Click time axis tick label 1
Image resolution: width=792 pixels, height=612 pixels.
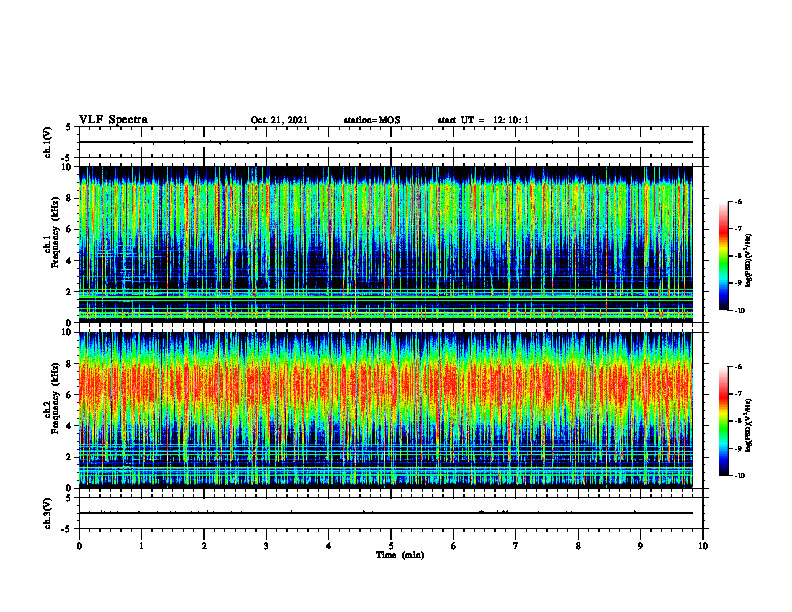pyautogui.click(x=141, y=546)
